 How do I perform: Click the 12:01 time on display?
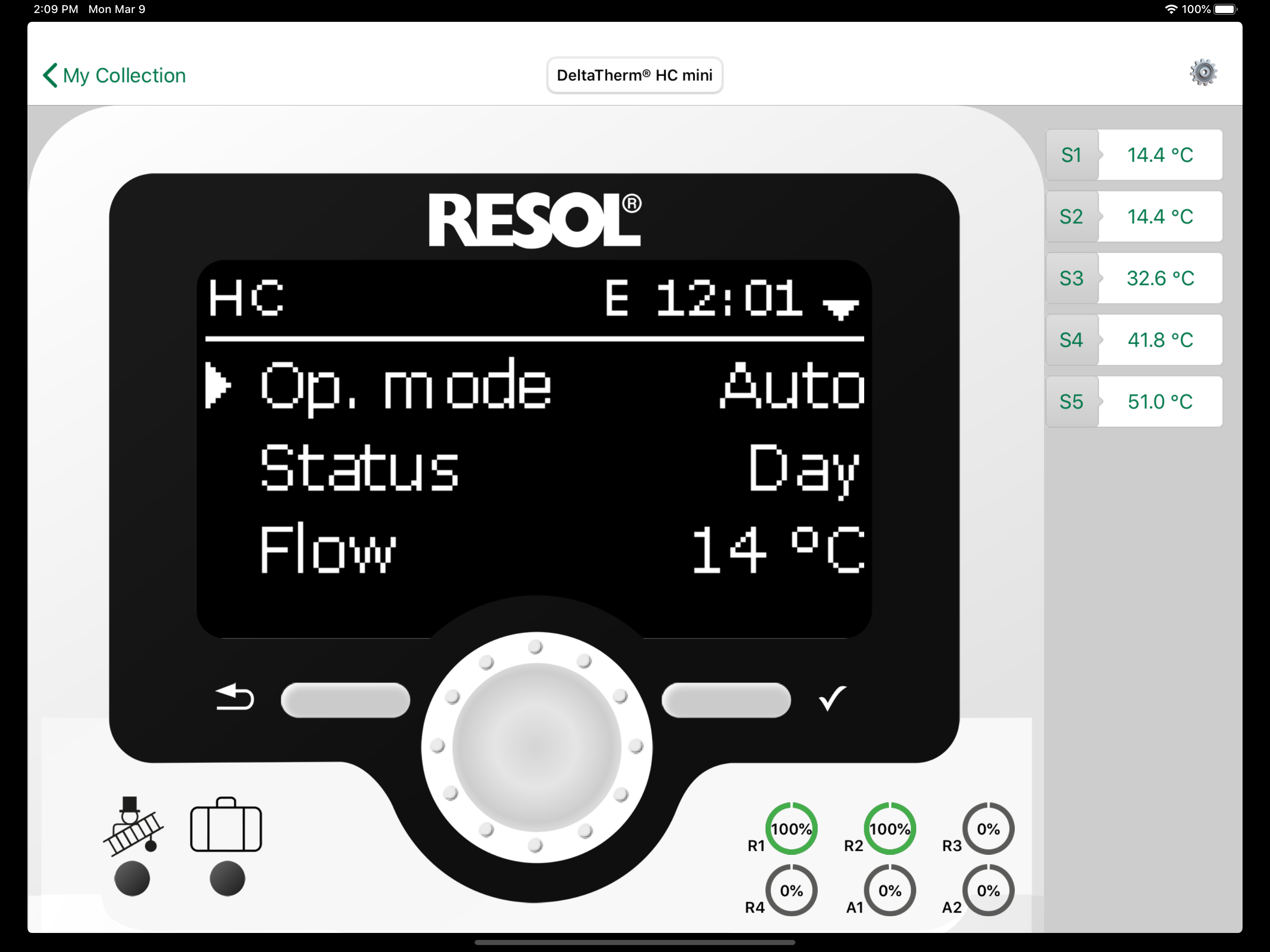click(729, 298)
